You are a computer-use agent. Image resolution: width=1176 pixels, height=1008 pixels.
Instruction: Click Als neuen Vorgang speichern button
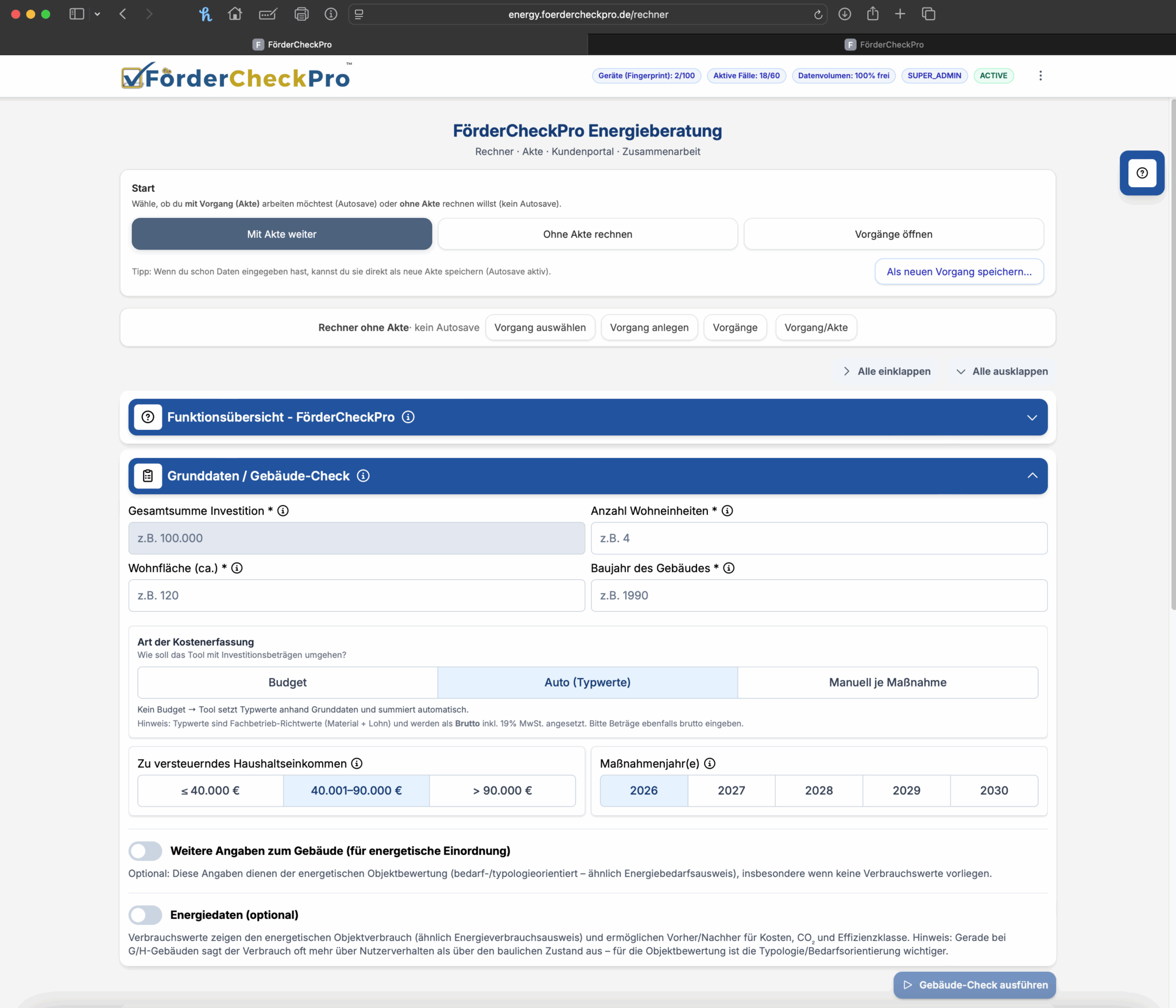click(958, 272)
